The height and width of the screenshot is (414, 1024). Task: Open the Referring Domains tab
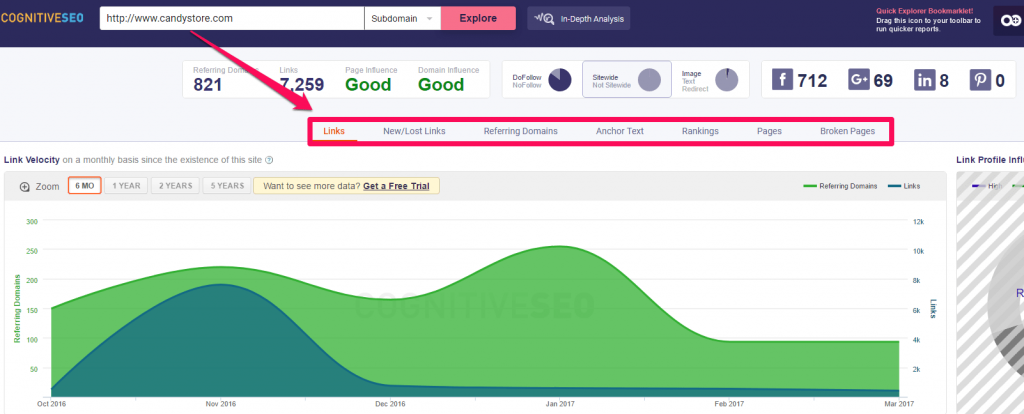(520, 131)
